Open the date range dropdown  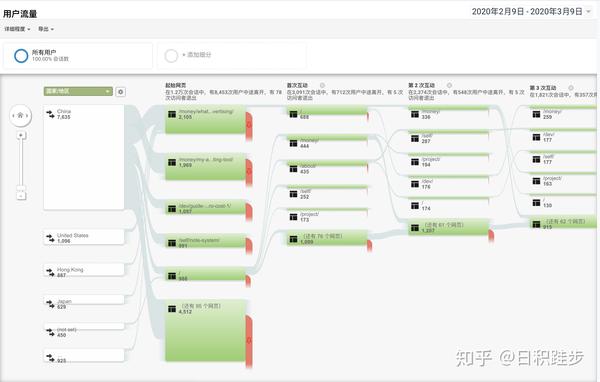pyautogui.click(x=531, y=11)
